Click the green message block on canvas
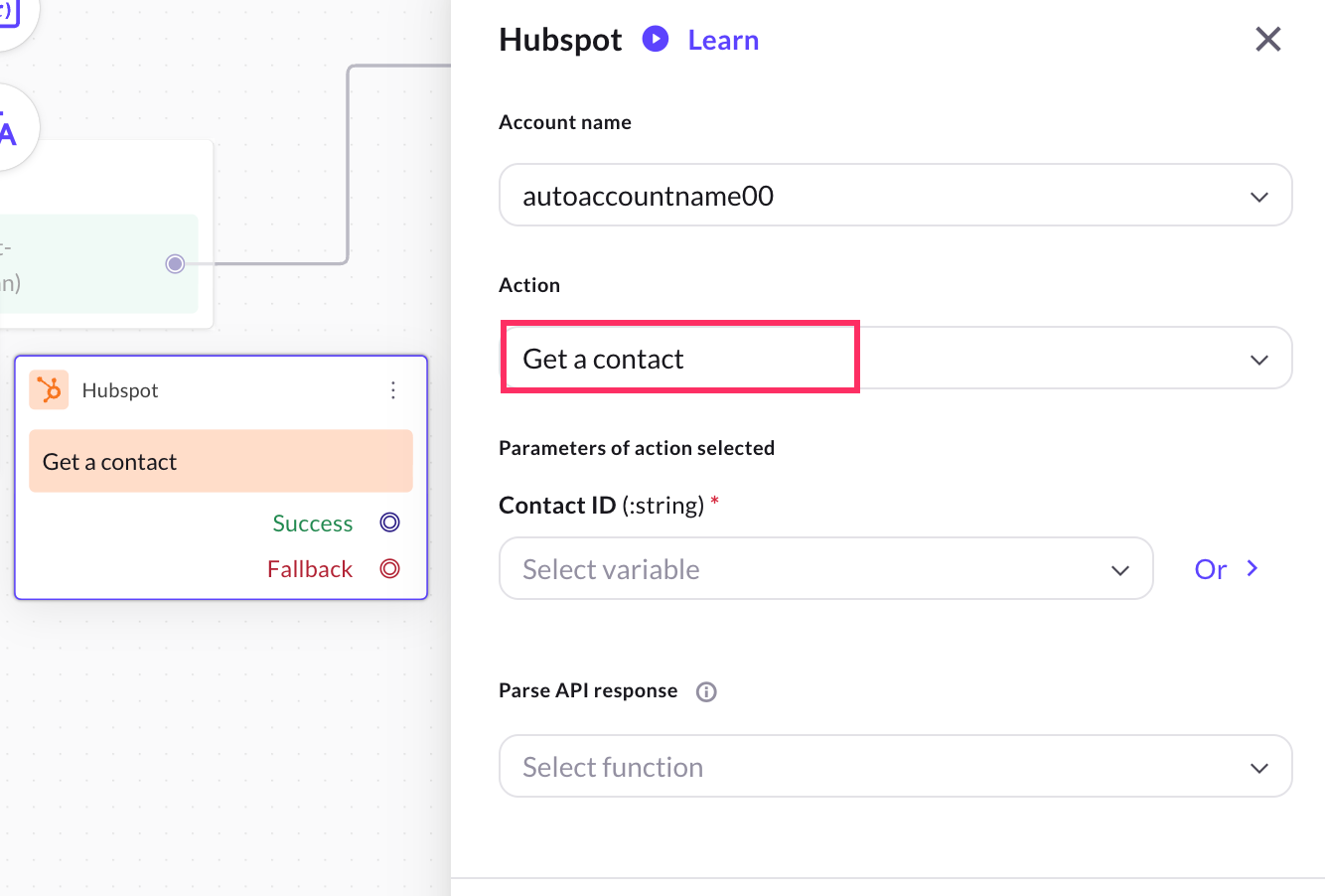Screen dimensions: 1325x896 coord(89,264)
